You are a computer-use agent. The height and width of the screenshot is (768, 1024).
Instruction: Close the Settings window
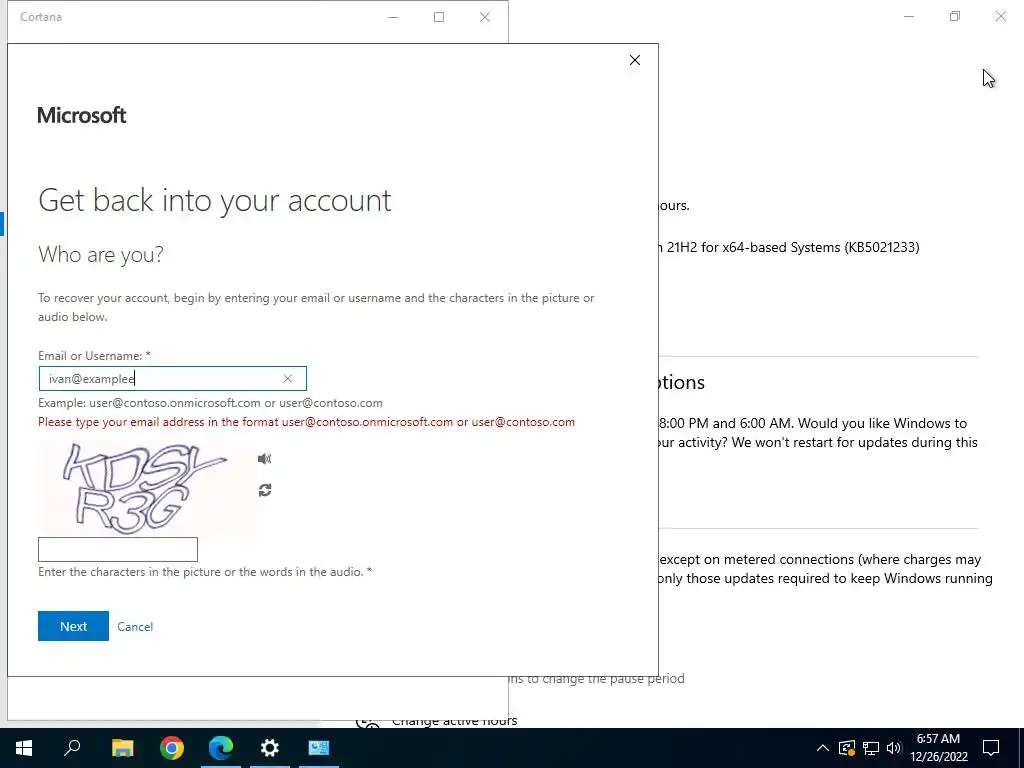pyautogui.click(x=1000, y=16)
